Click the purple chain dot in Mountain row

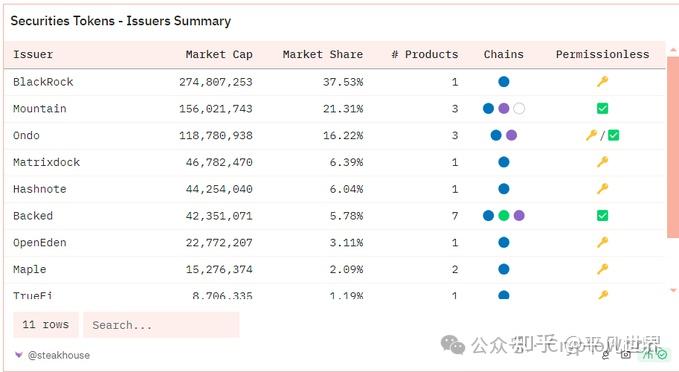pos(504,108)
